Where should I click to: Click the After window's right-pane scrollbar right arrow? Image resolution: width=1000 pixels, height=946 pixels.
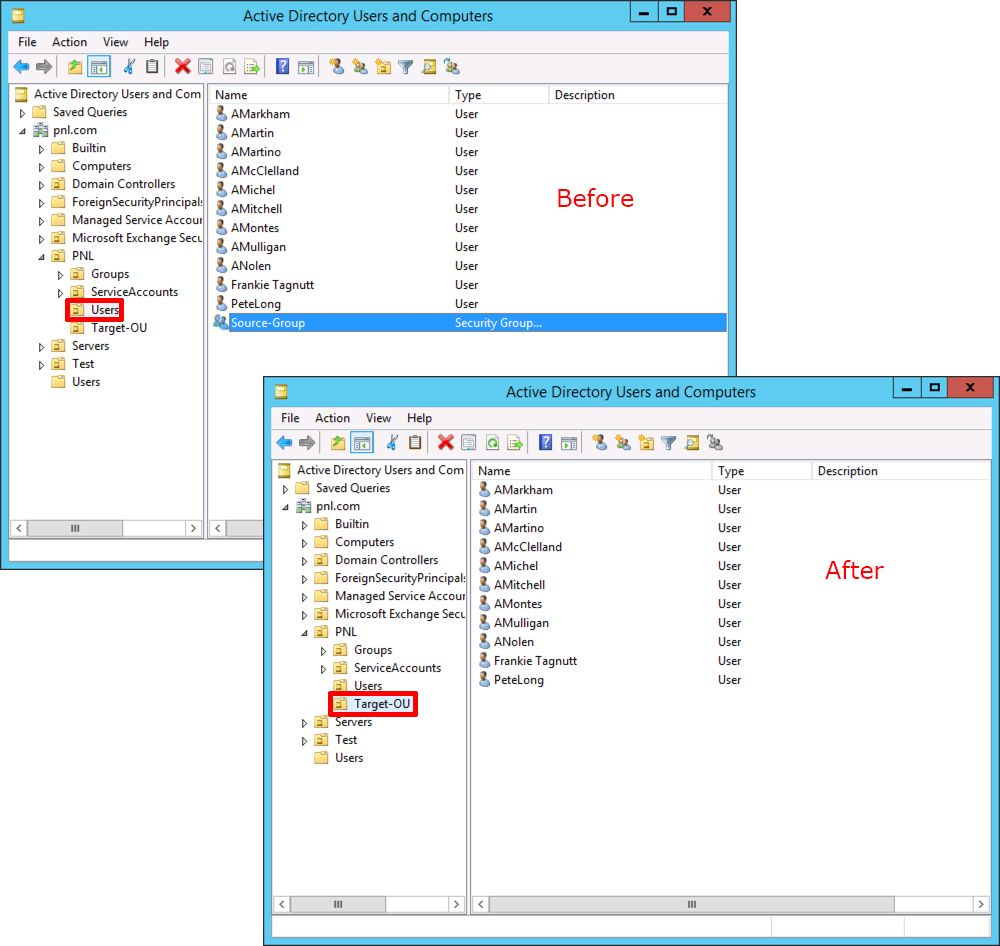tap(981, 904)
